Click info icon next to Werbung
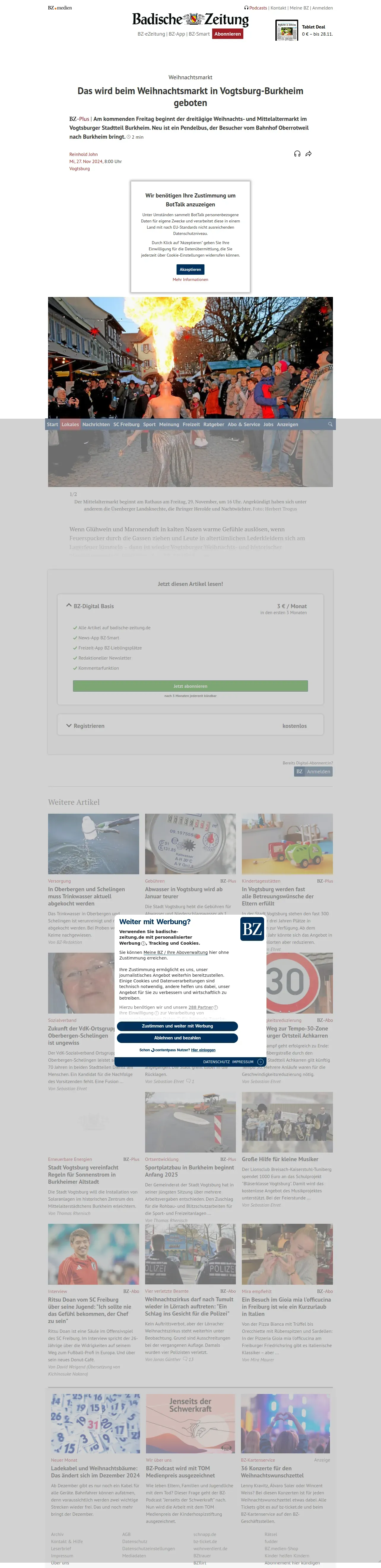Image resolution: width=381 pixels, height=1568 pixels. click(144, 943)
